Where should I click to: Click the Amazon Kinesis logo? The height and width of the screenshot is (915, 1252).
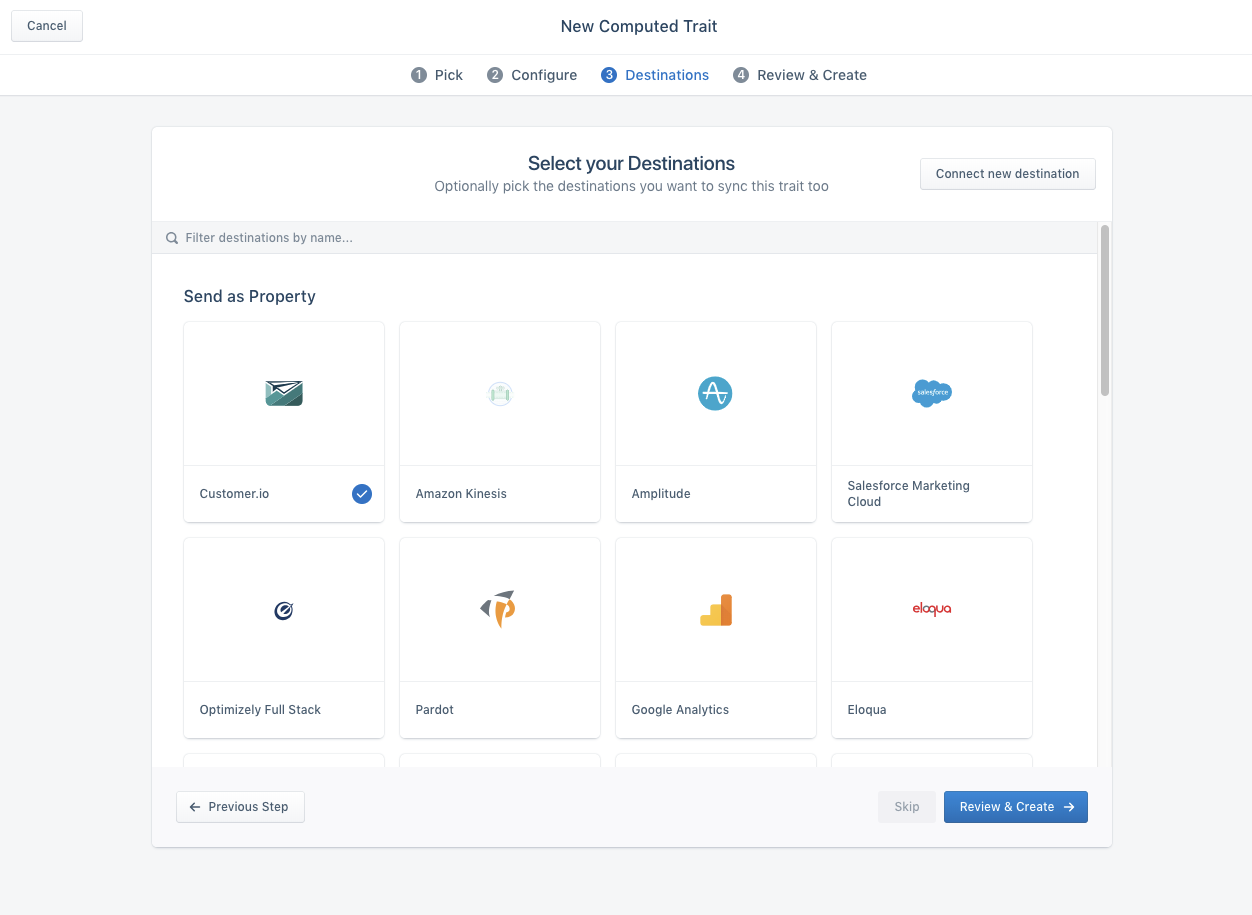click(x=499, y=393)
